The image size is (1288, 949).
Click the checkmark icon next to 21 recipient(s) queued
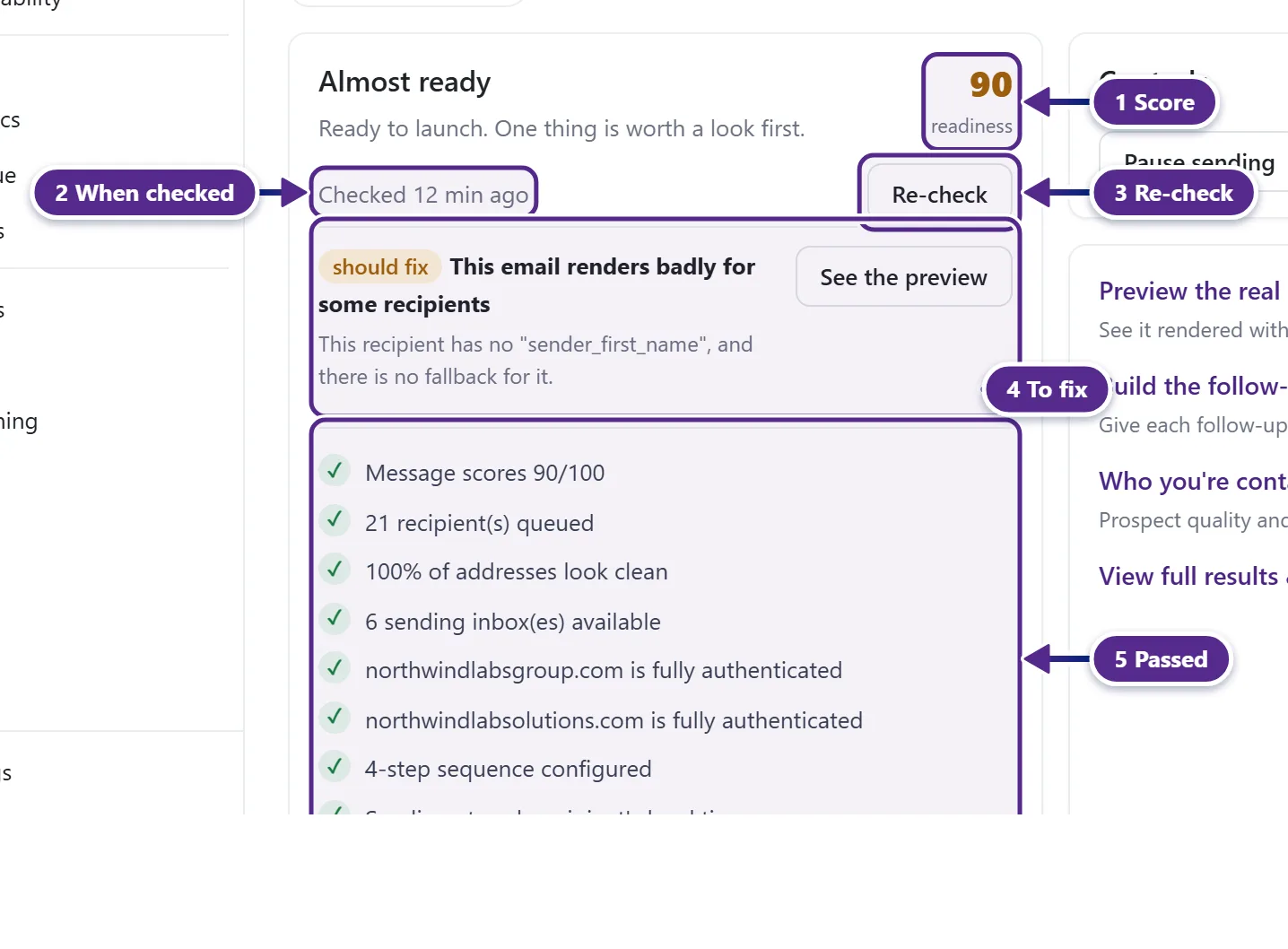335,520
